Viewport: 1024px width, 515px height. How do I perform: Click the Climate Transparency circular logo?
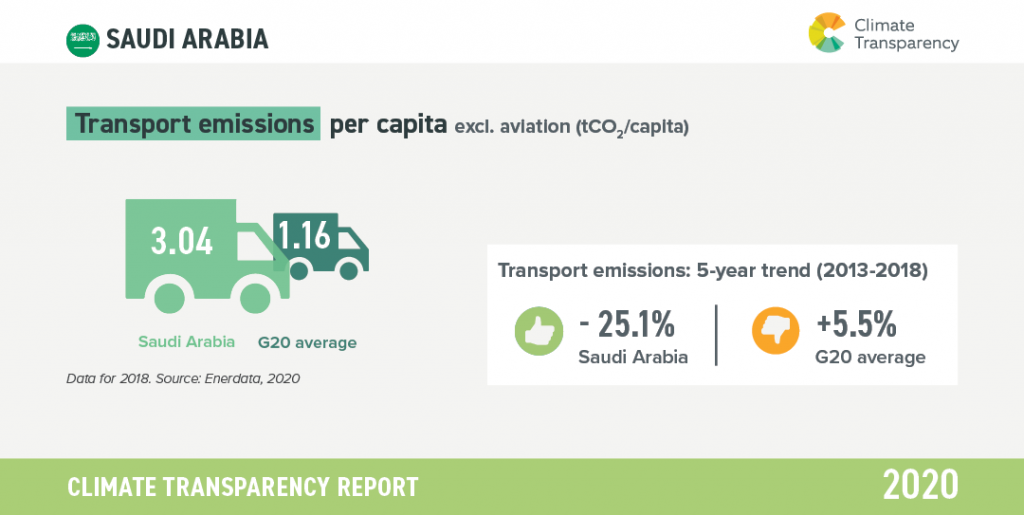[827, 32]
